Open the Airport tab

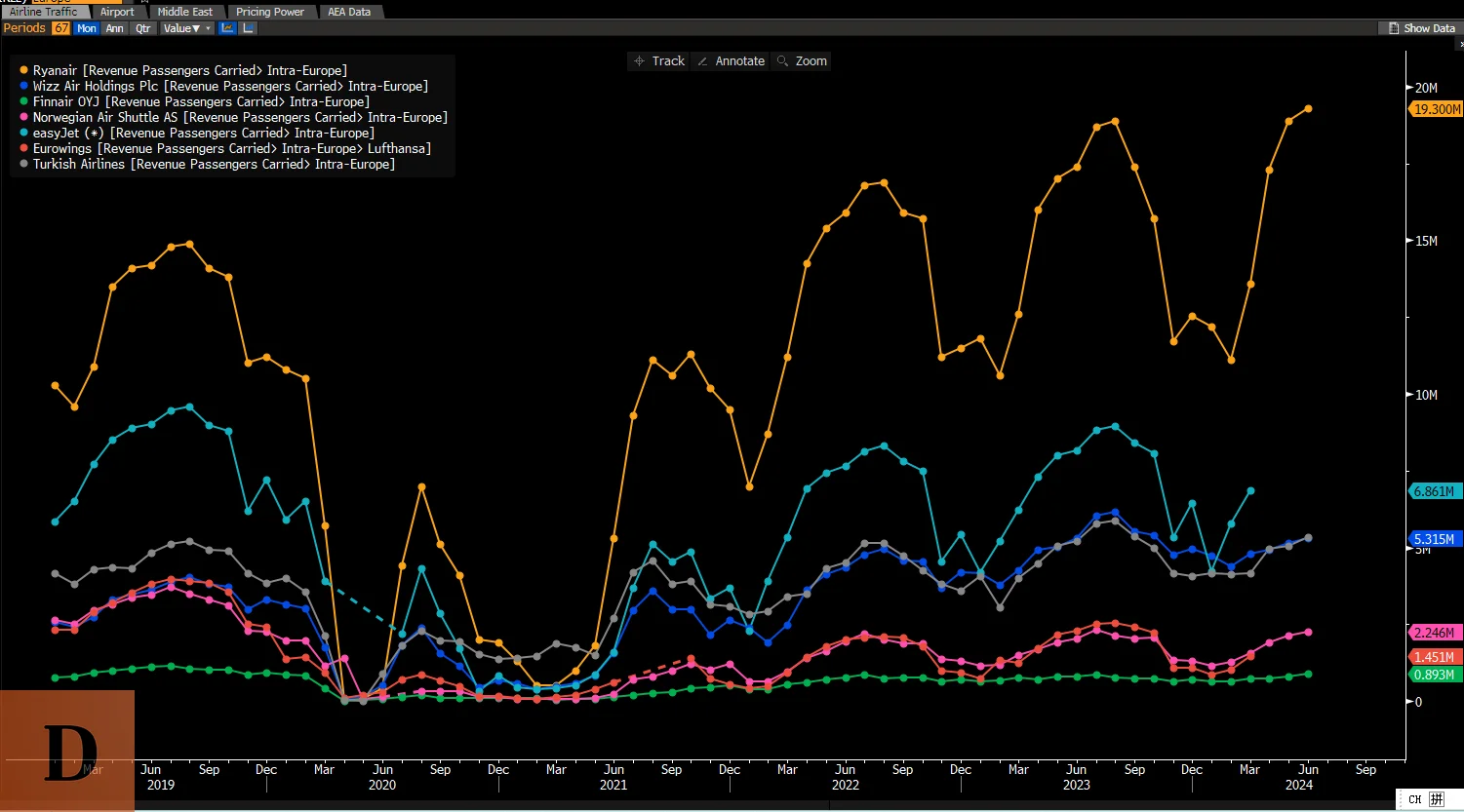(x=117, y=12)
